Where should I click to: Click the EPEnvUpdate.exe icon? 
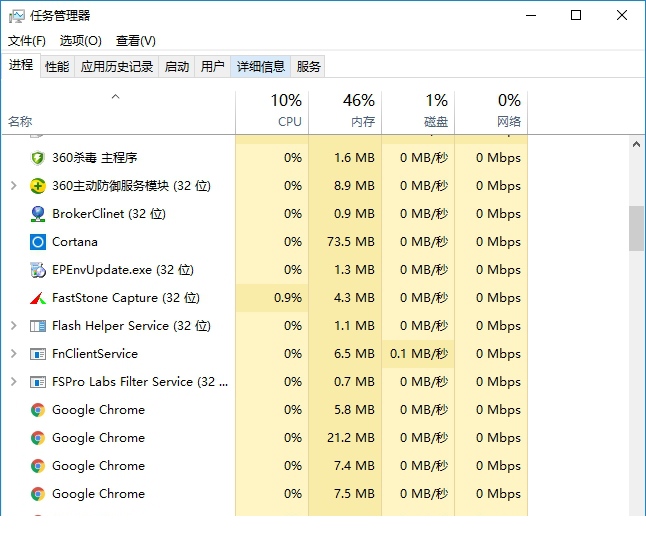coord(37,270)
